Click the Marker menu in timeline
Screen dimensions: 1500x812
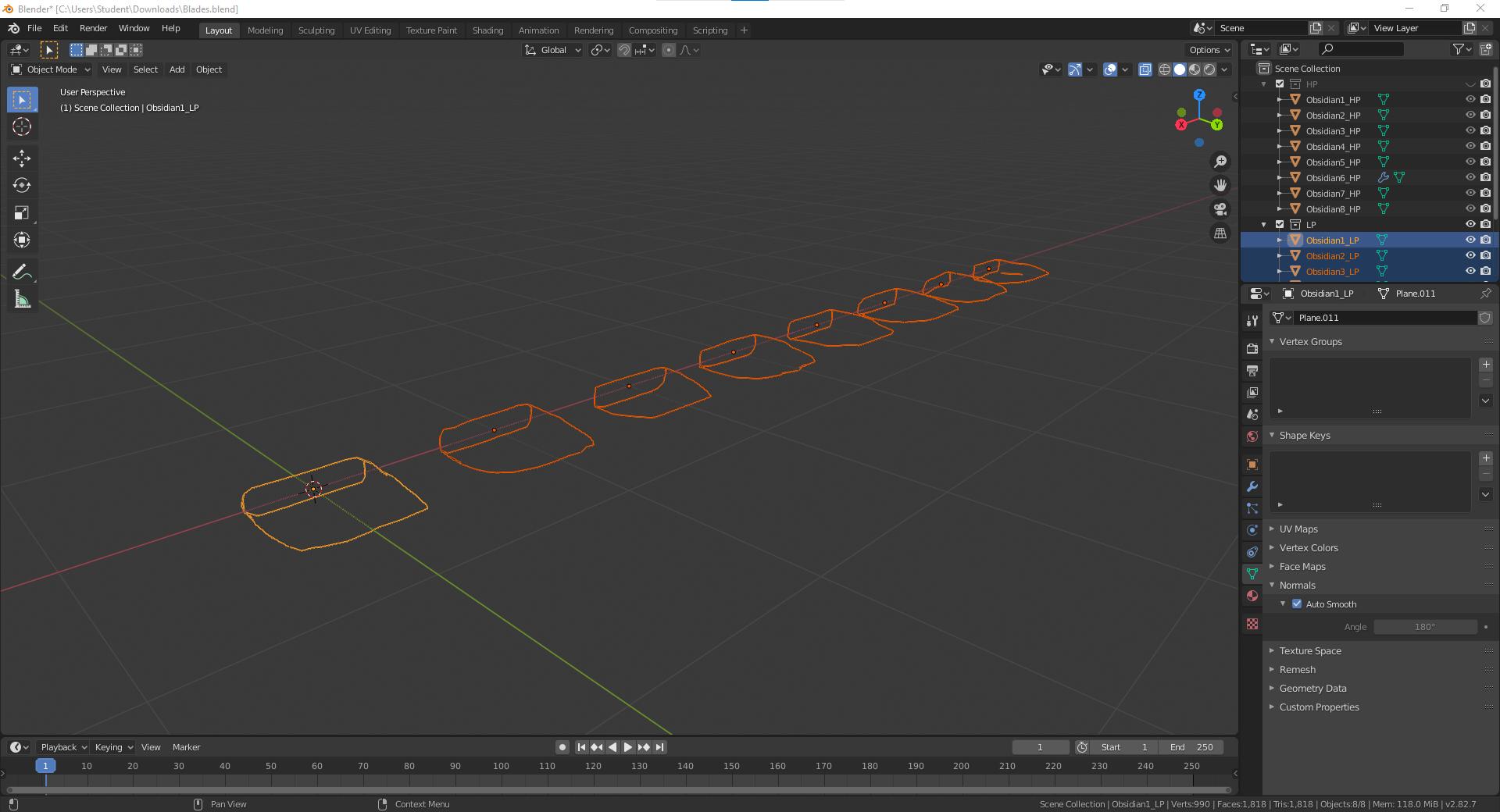pyautogui.click(x=186, y=747)
